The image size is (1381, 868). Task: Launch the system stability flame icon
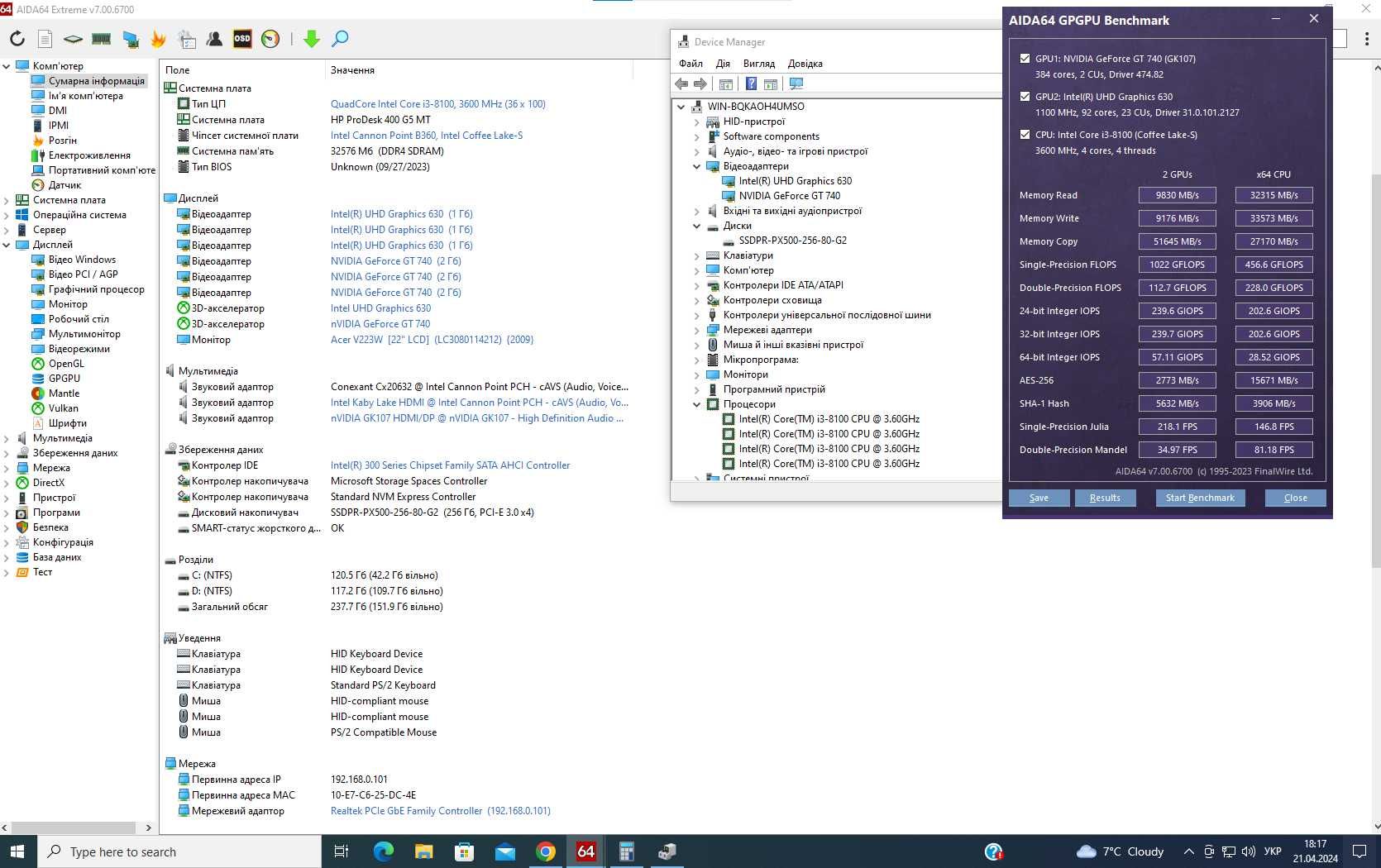(159, 39)
